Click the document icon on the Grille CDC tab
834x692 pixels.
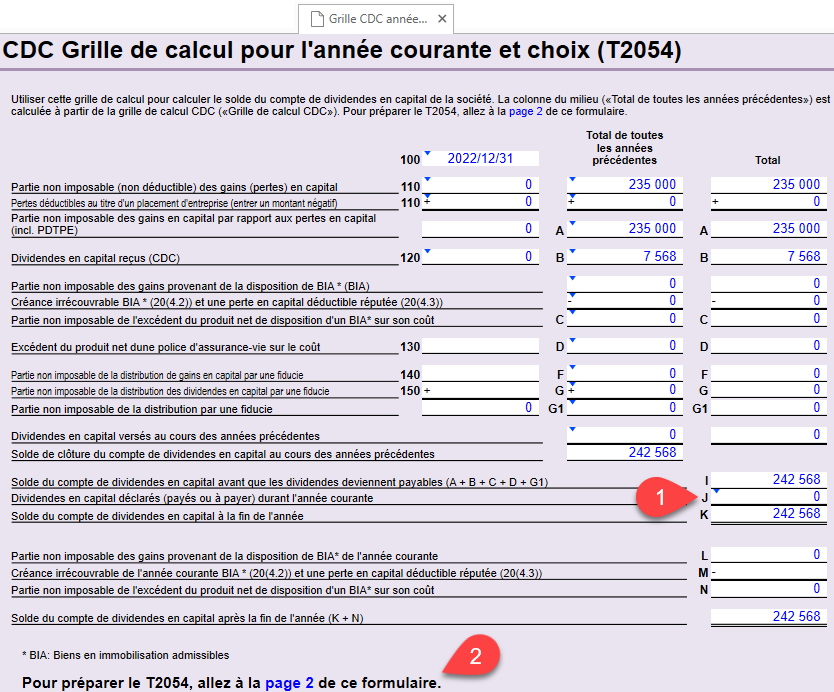click(x=317, y=19)
